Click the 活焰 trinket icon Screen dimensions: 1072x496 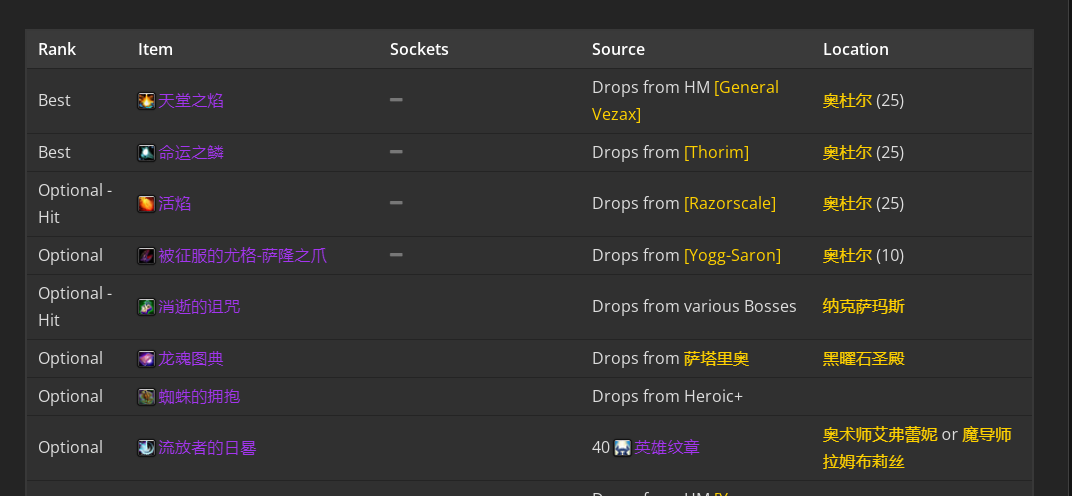(146, 204)
